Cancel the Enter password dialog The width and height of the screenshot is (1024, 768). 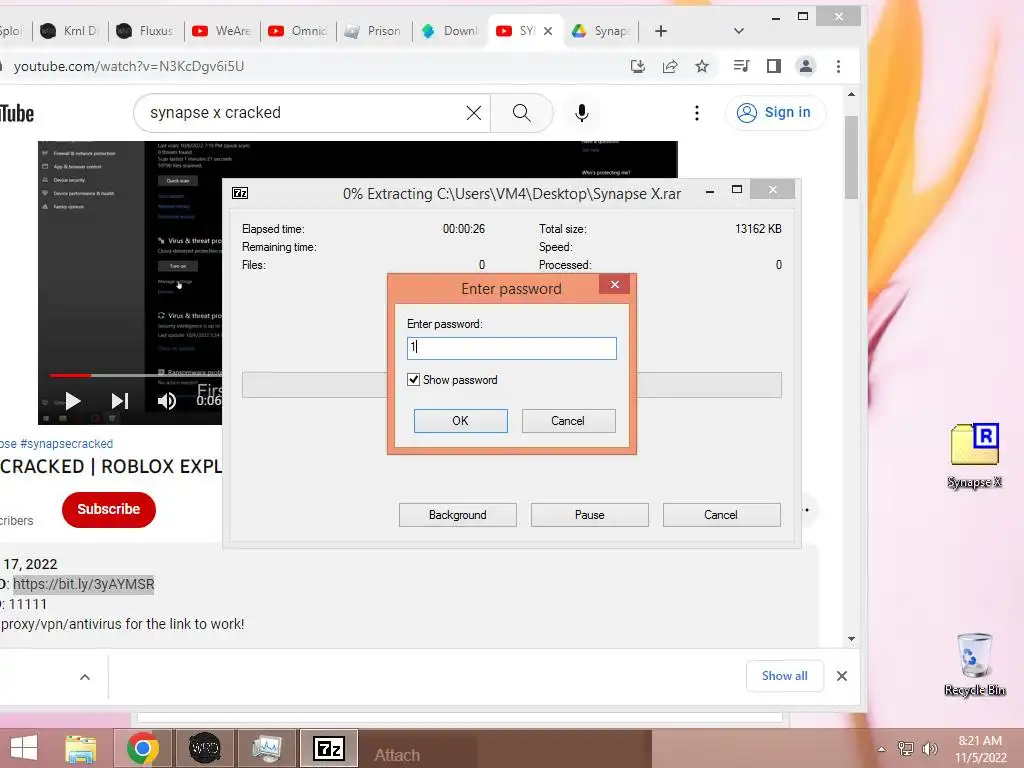[568, 421]
